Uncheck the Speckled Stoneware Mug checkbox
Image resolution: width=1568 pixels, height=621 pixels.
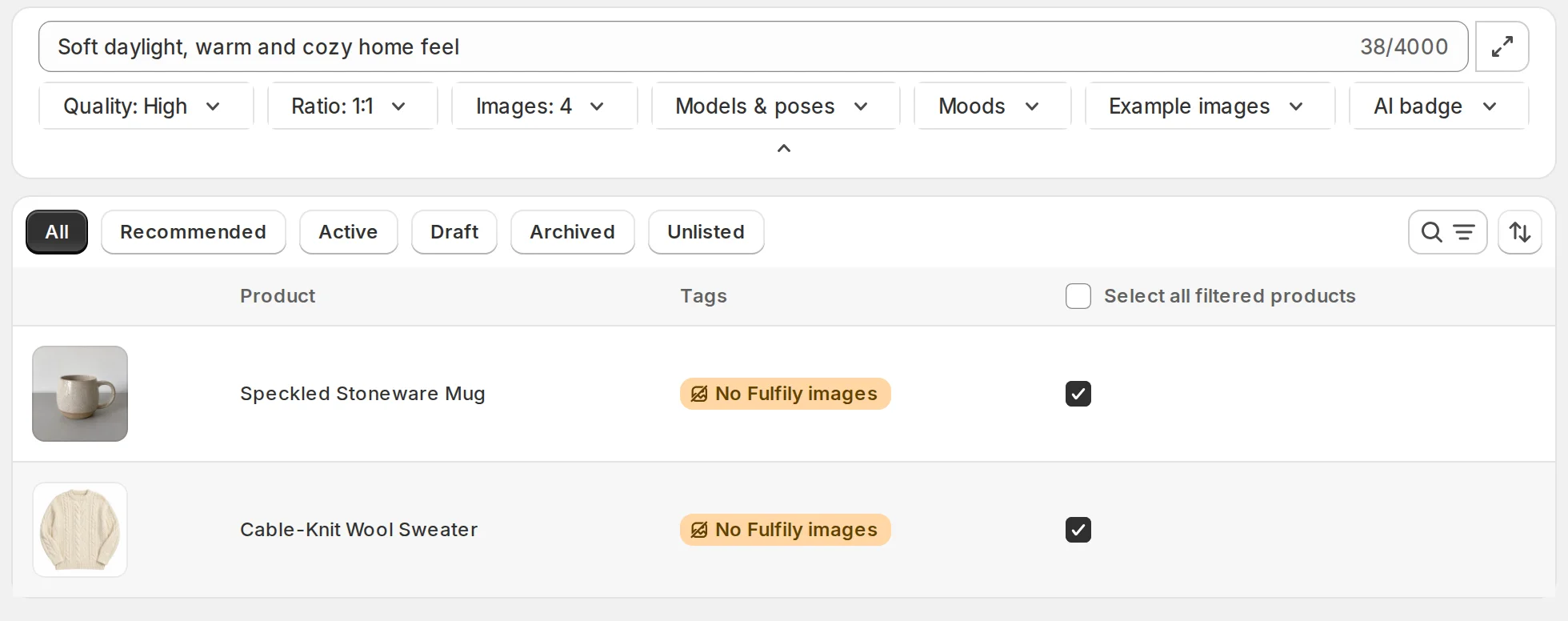click(x=1078, y=394)
